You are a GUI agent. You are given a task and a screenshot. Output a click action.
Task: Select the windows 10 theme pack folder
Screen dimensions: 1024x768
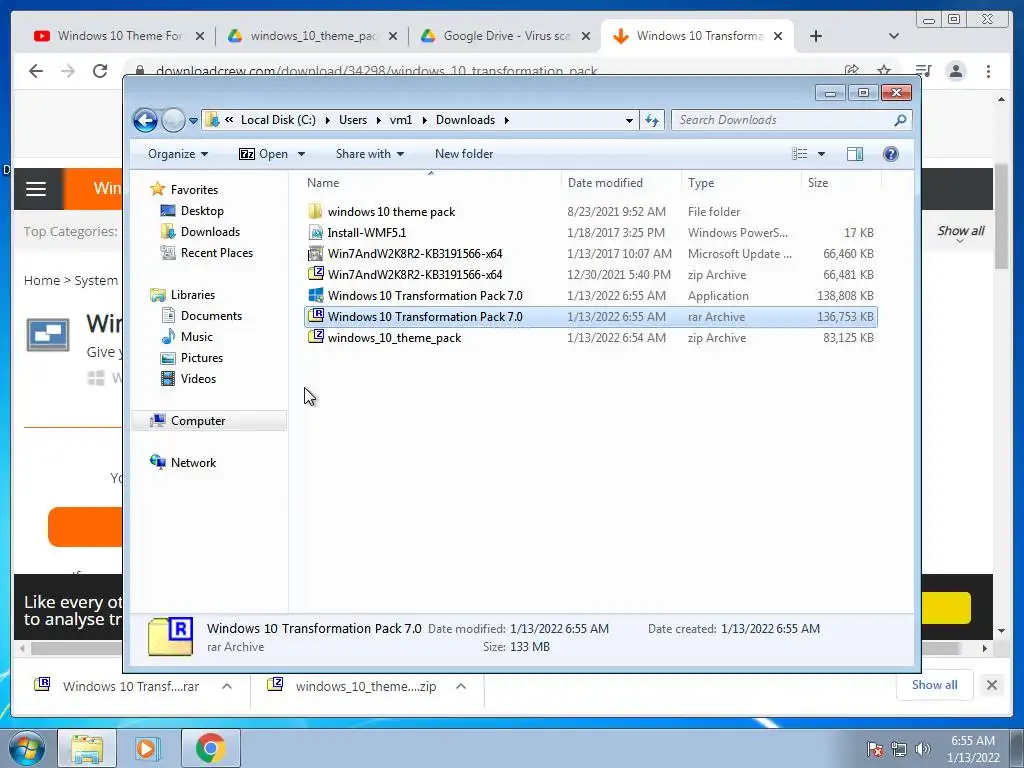point(590,212)
